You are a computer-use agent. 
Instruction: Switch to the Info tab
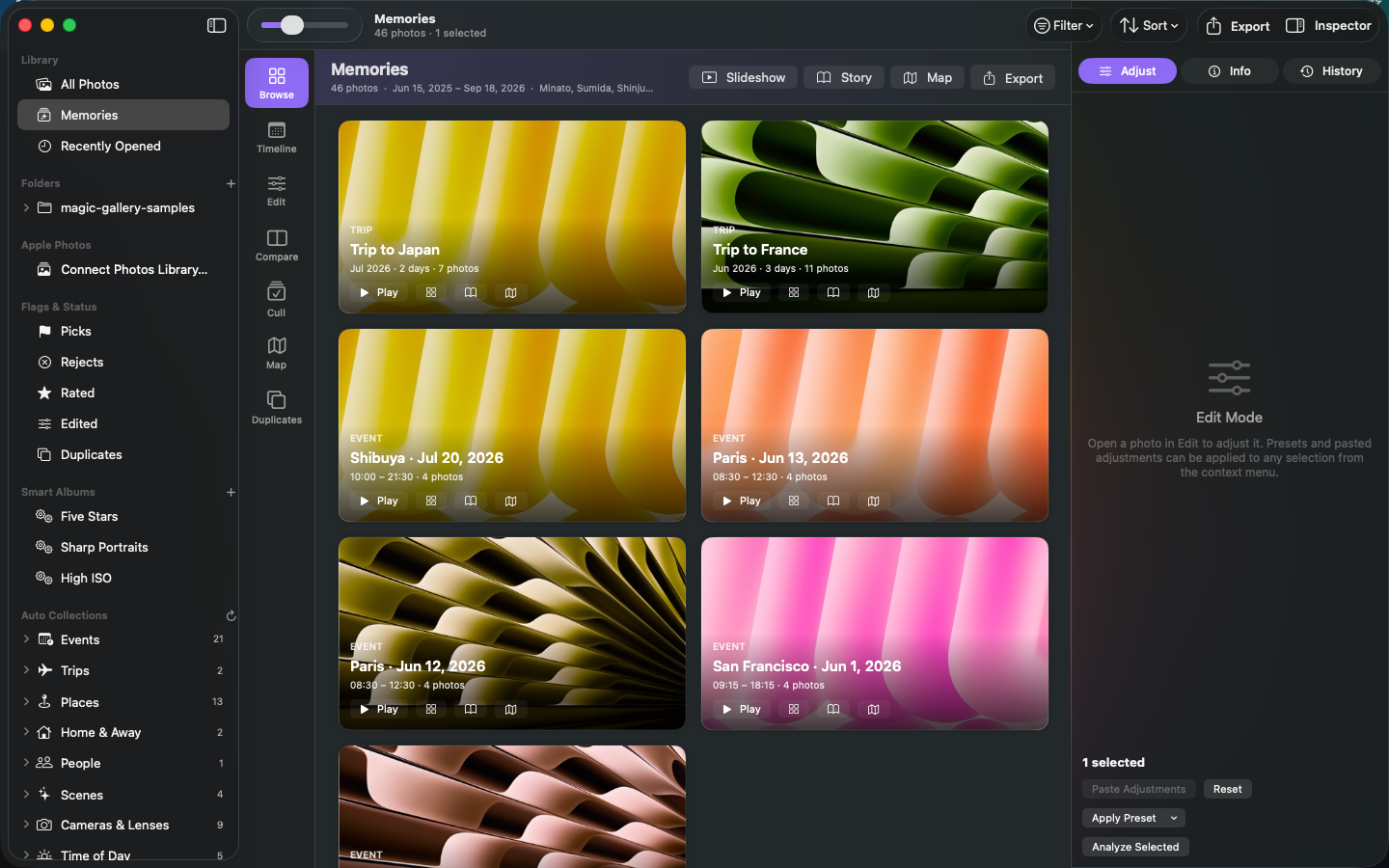click(1230, 71)
